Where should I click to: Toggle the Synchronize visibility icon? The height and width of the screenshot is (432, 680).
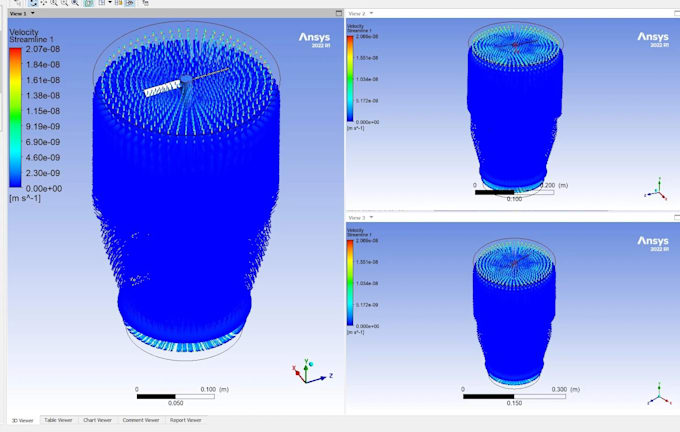130,3
